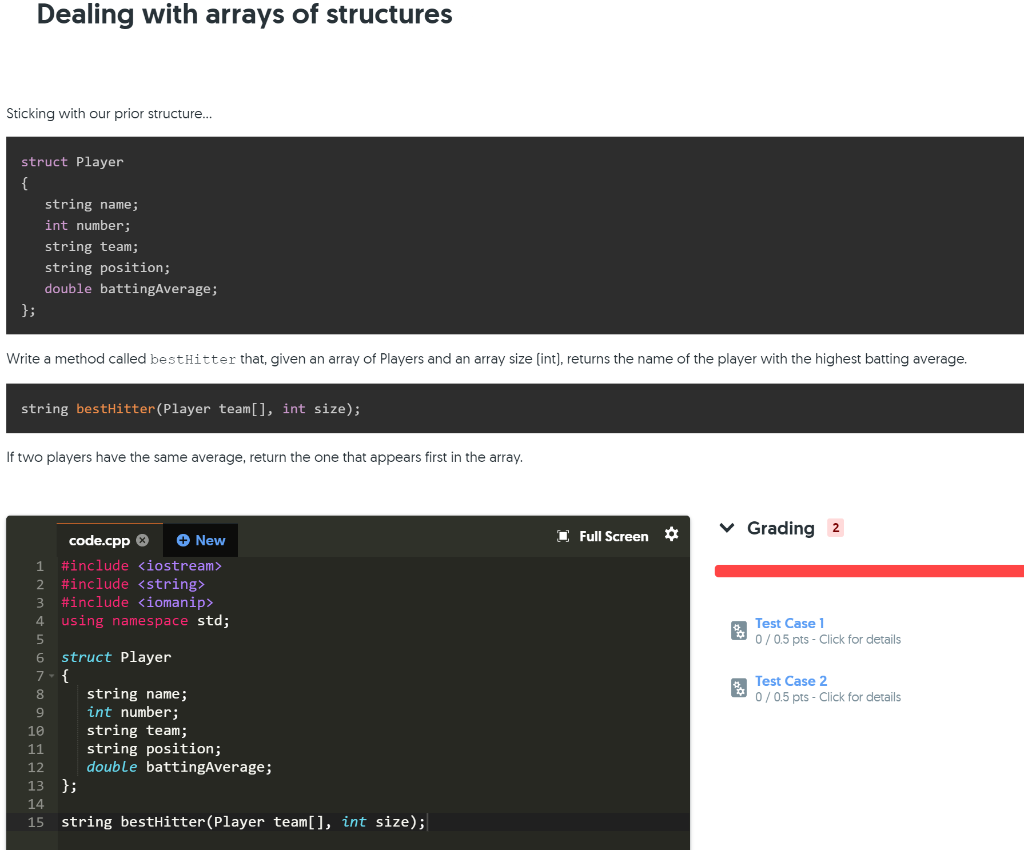Click New to create a new file tab
The width and height of the screenshot is (1024, 850).
coord(200,539)
